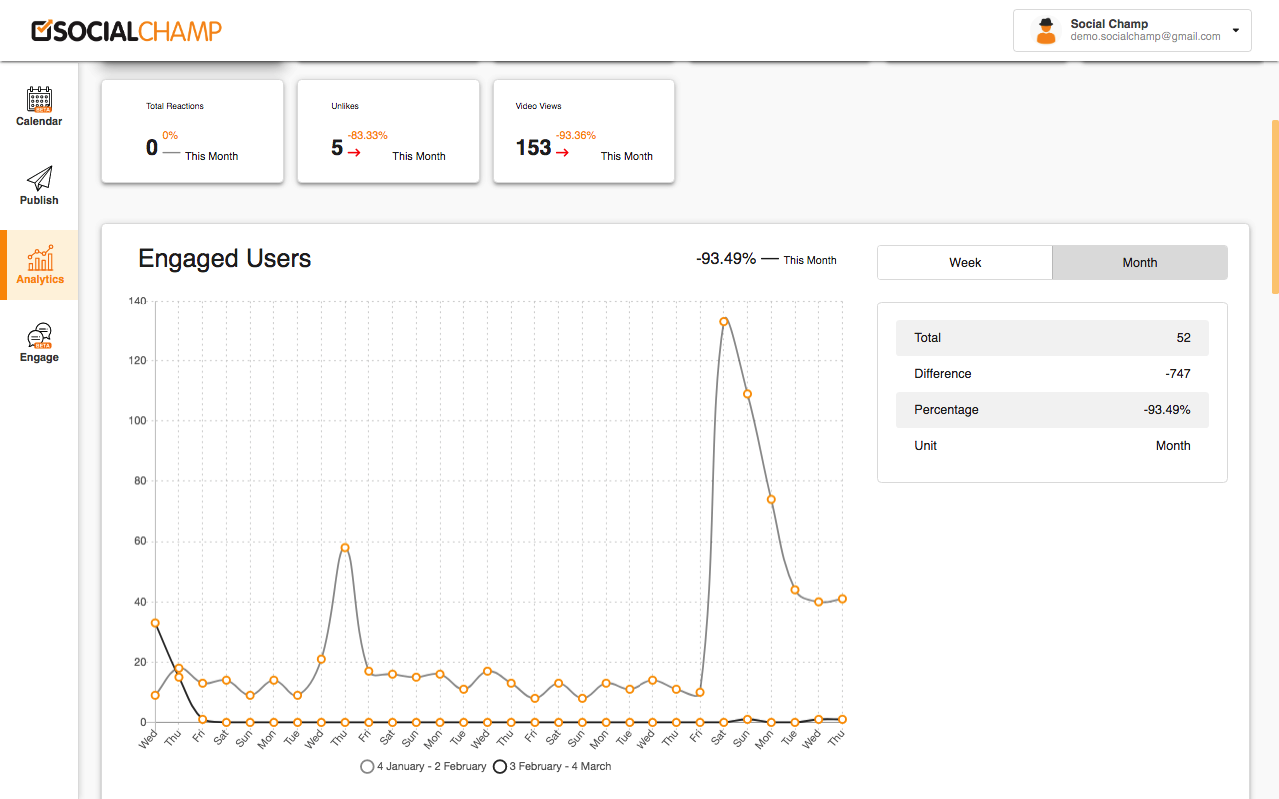Click the Percentage row showing -93.49%
1279x799 pixels.
[1052, 410]
